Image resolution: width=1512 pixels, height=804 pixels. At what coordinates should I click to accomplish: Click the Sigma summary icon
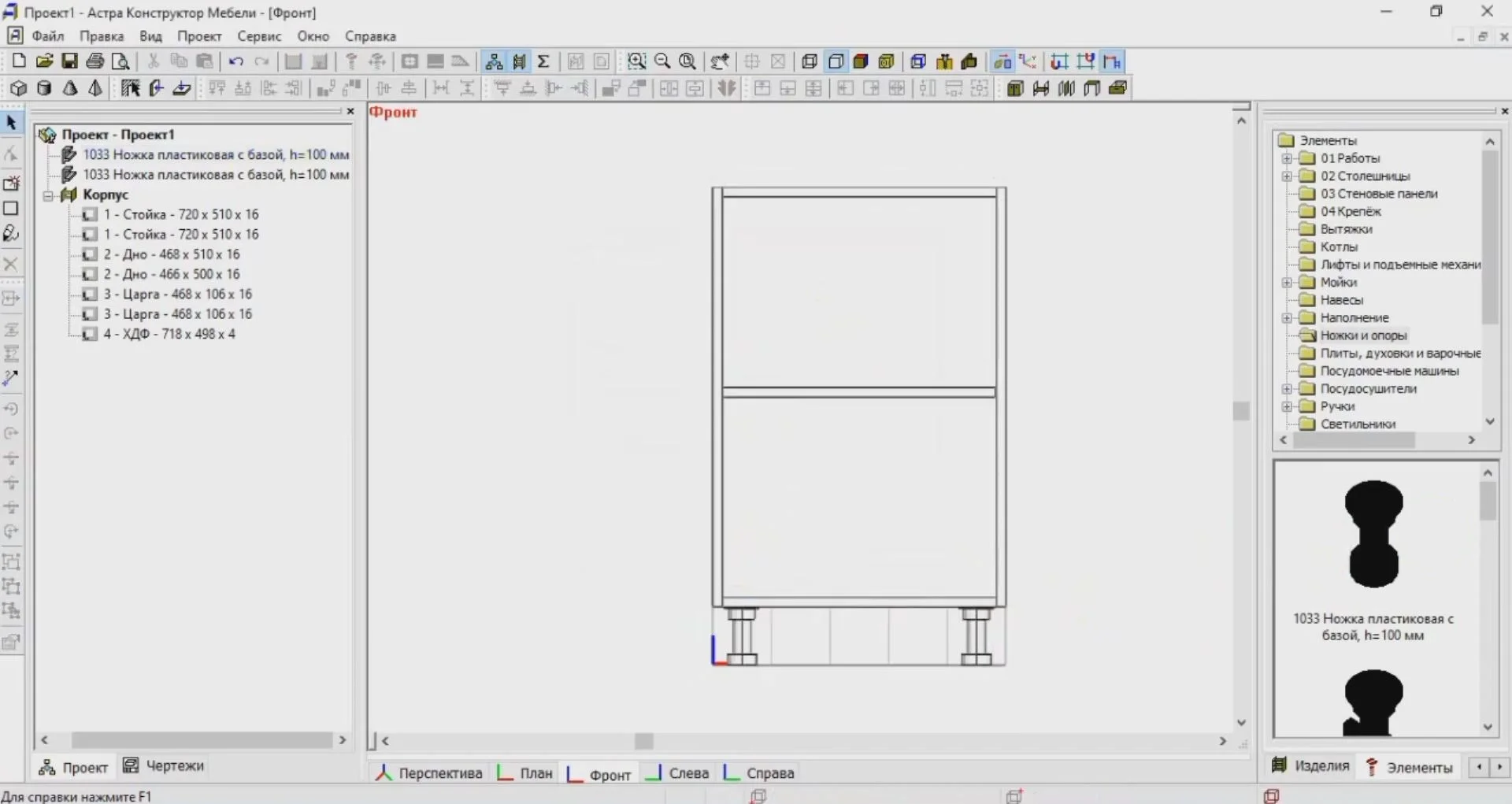(x=543, y=61)
